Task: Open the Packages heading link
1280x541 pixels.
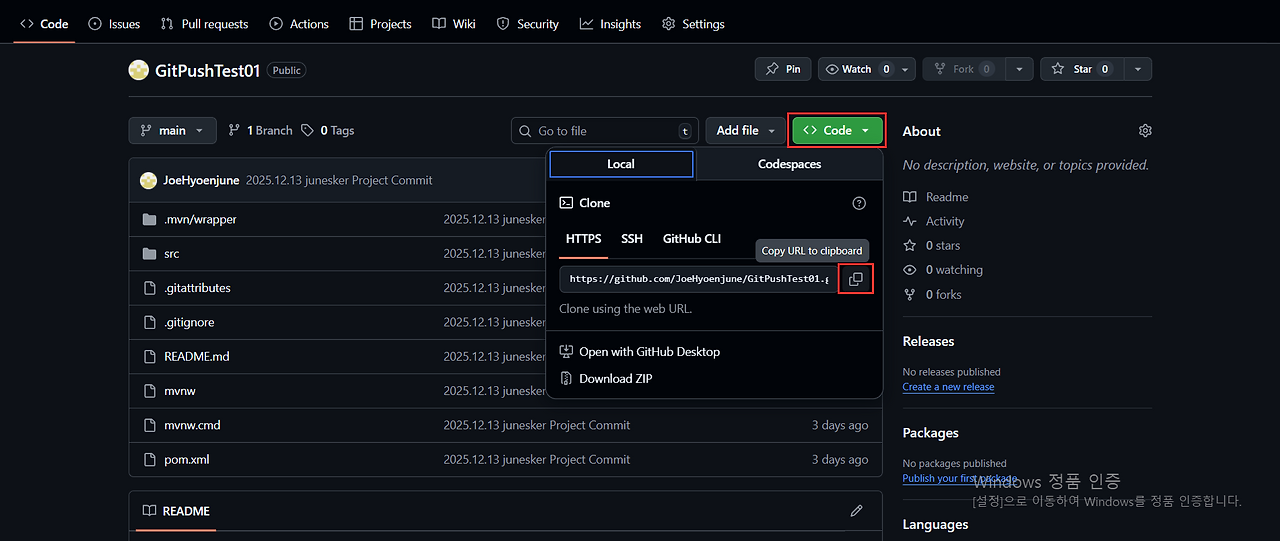Action: [930, 433]
